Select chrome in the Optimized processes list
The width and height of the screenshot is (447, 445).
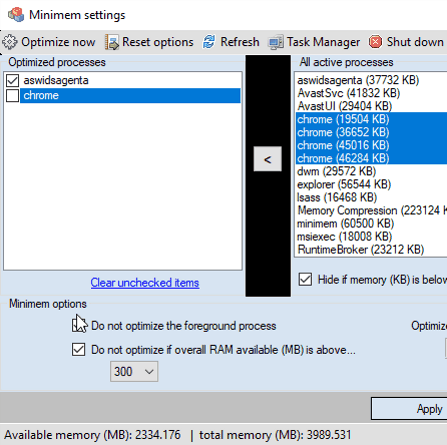point(130,96)
